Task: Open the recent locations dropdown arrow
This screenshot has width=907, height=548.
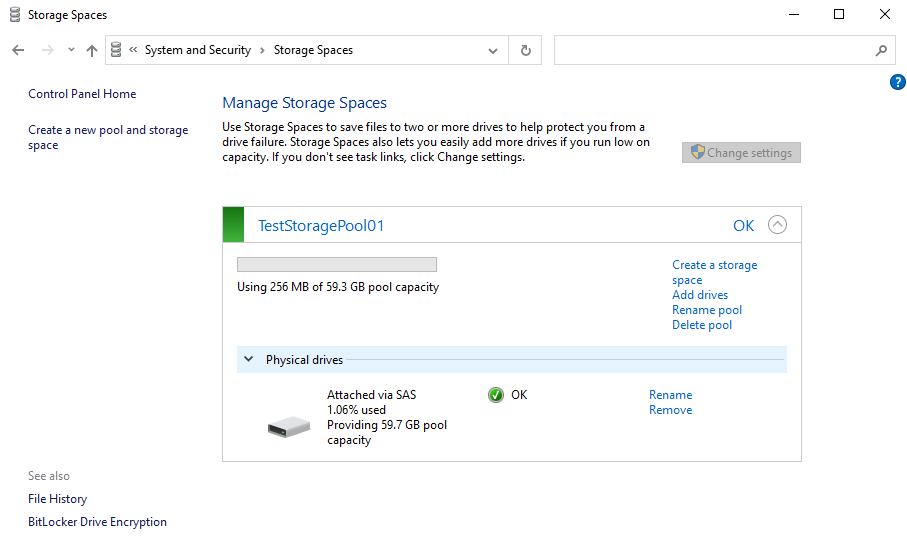Action: [x=71, y=50]
